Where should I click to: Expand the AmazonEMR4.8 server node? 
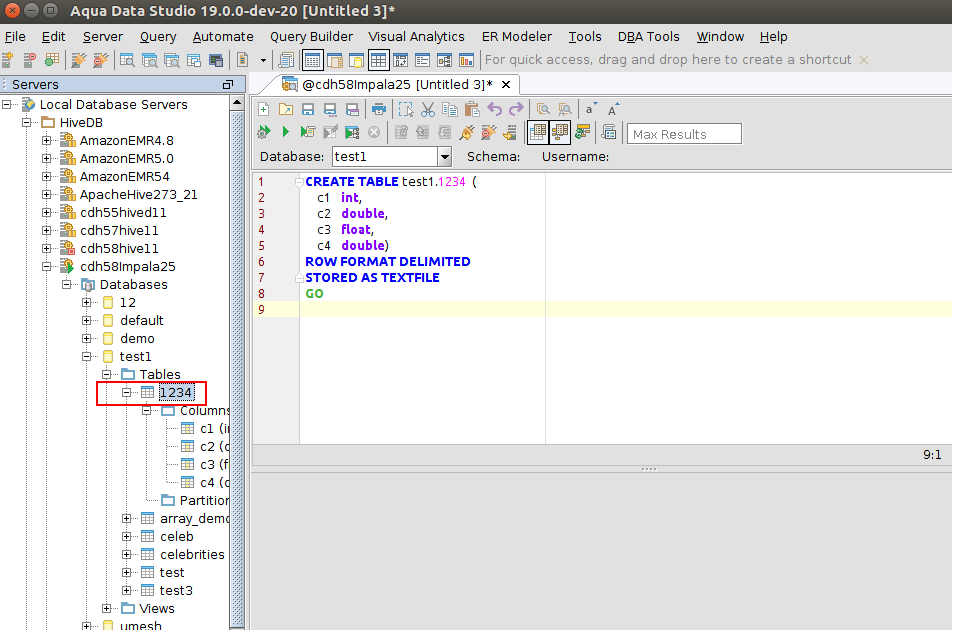[x=47, y=141]
